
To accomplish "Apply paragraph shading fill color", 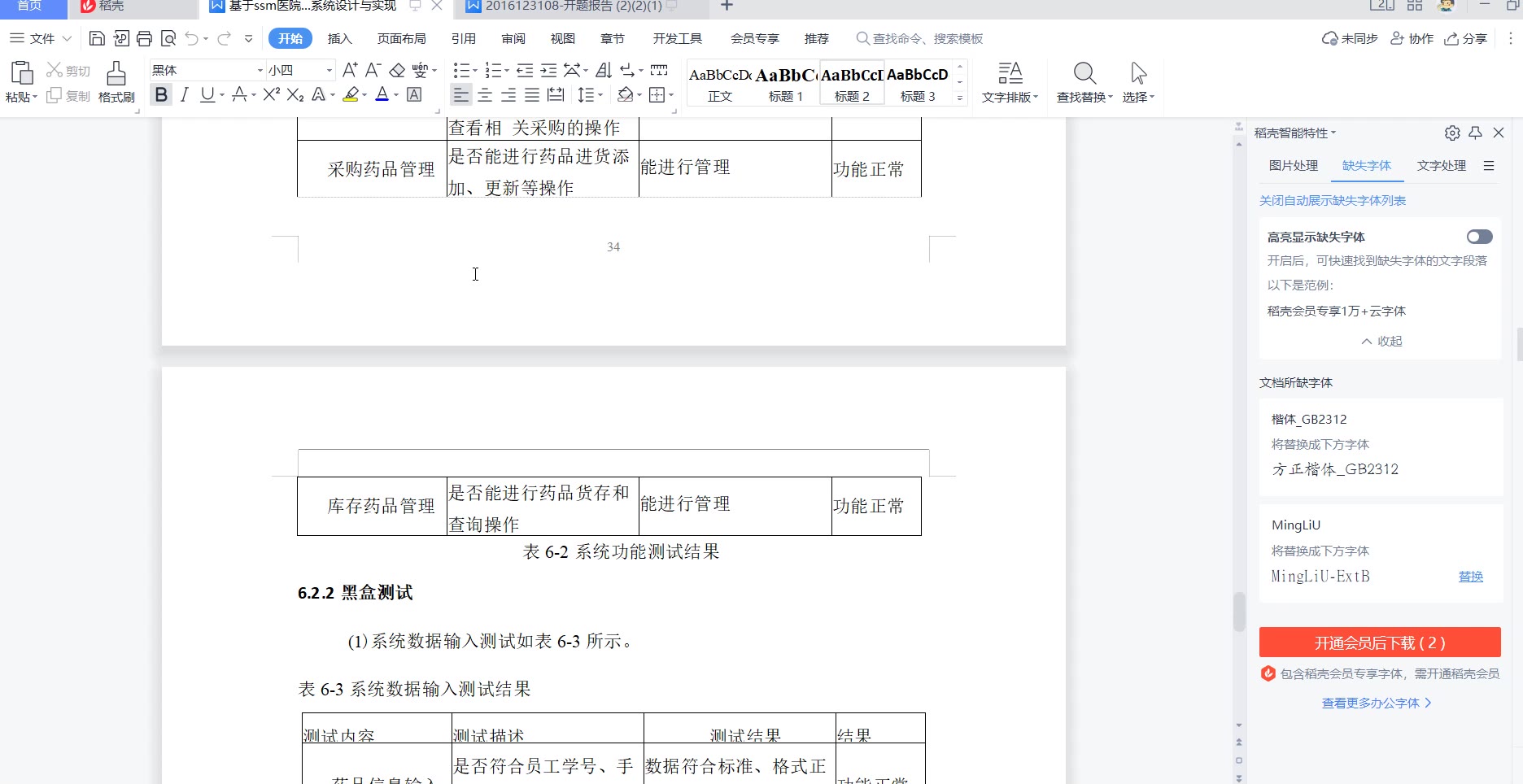I will coord(625,95).
